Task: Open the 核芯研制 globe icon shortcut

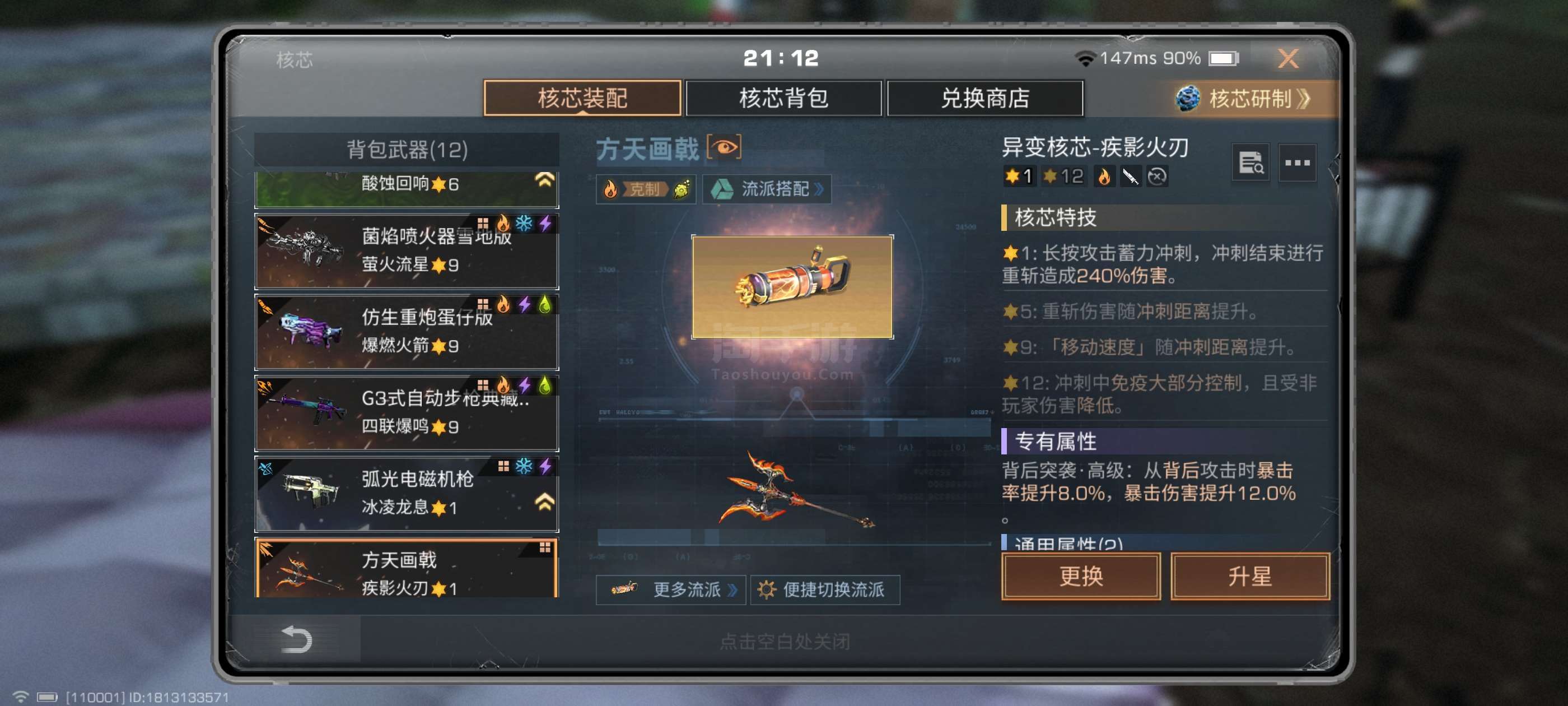Action: (1187, 98)
